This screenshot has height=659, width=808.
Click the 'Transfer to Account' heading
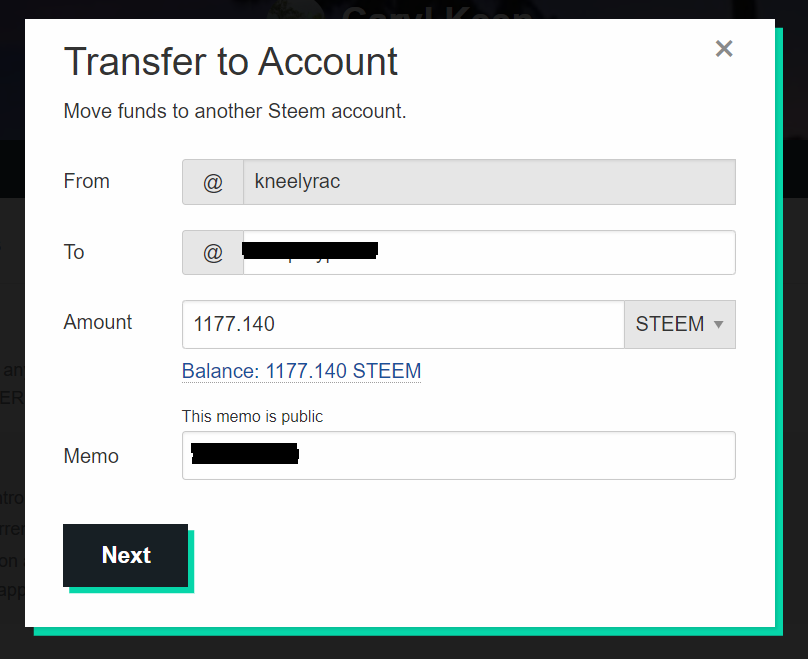231,61
